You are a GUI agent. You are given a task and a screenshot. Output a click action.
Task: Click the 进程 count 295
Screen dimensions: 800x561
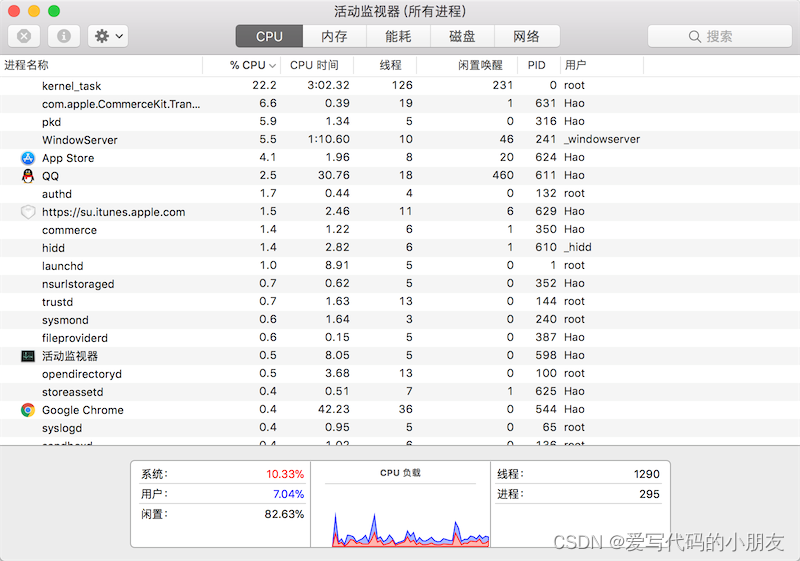(649, 494)
